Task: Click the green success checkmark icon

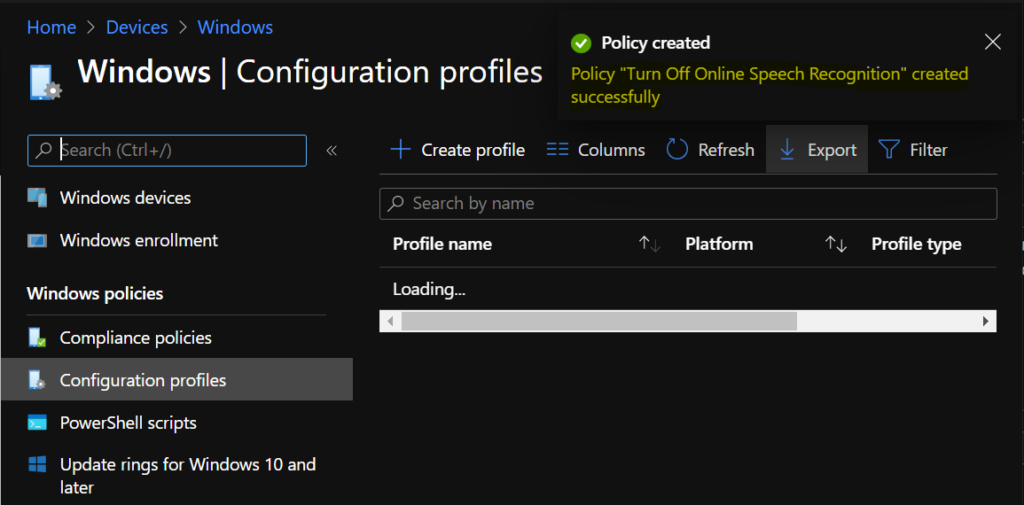Action: (x=581, y=44)
